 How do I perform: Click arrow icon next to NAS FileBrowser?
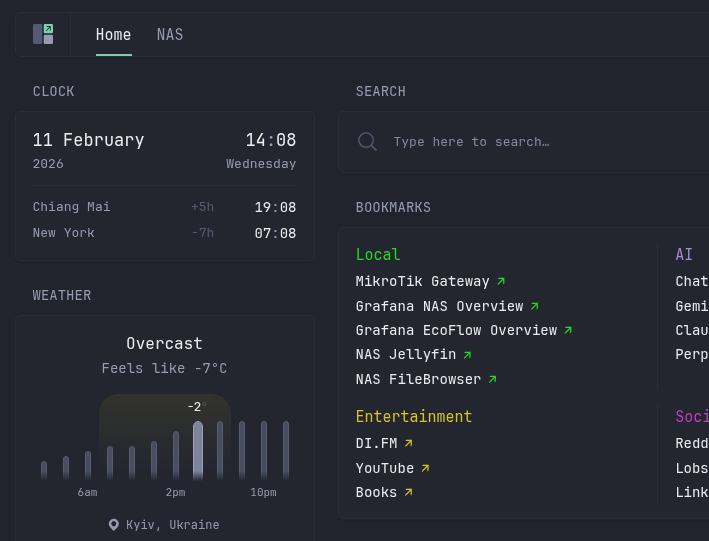point(492,379)
